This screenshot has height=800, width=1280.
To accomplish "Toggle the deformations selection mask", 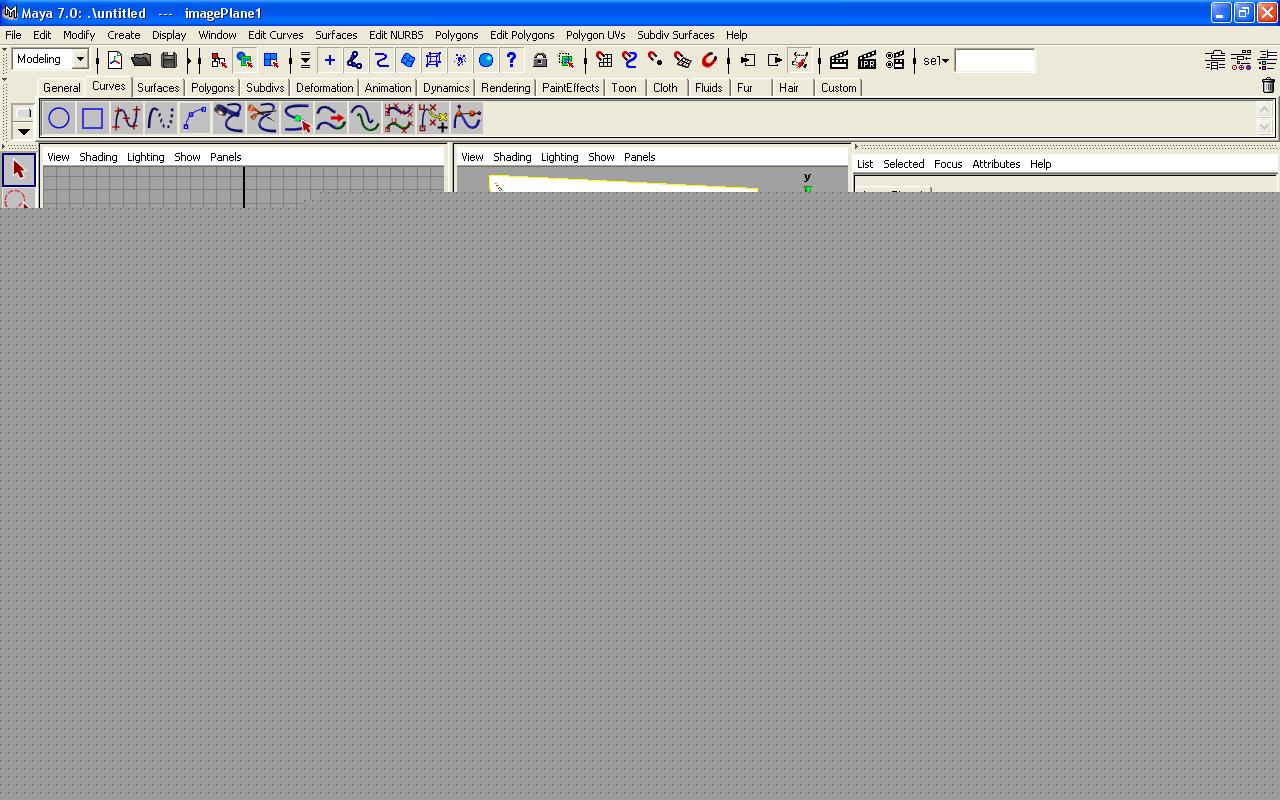I will 433,60.
